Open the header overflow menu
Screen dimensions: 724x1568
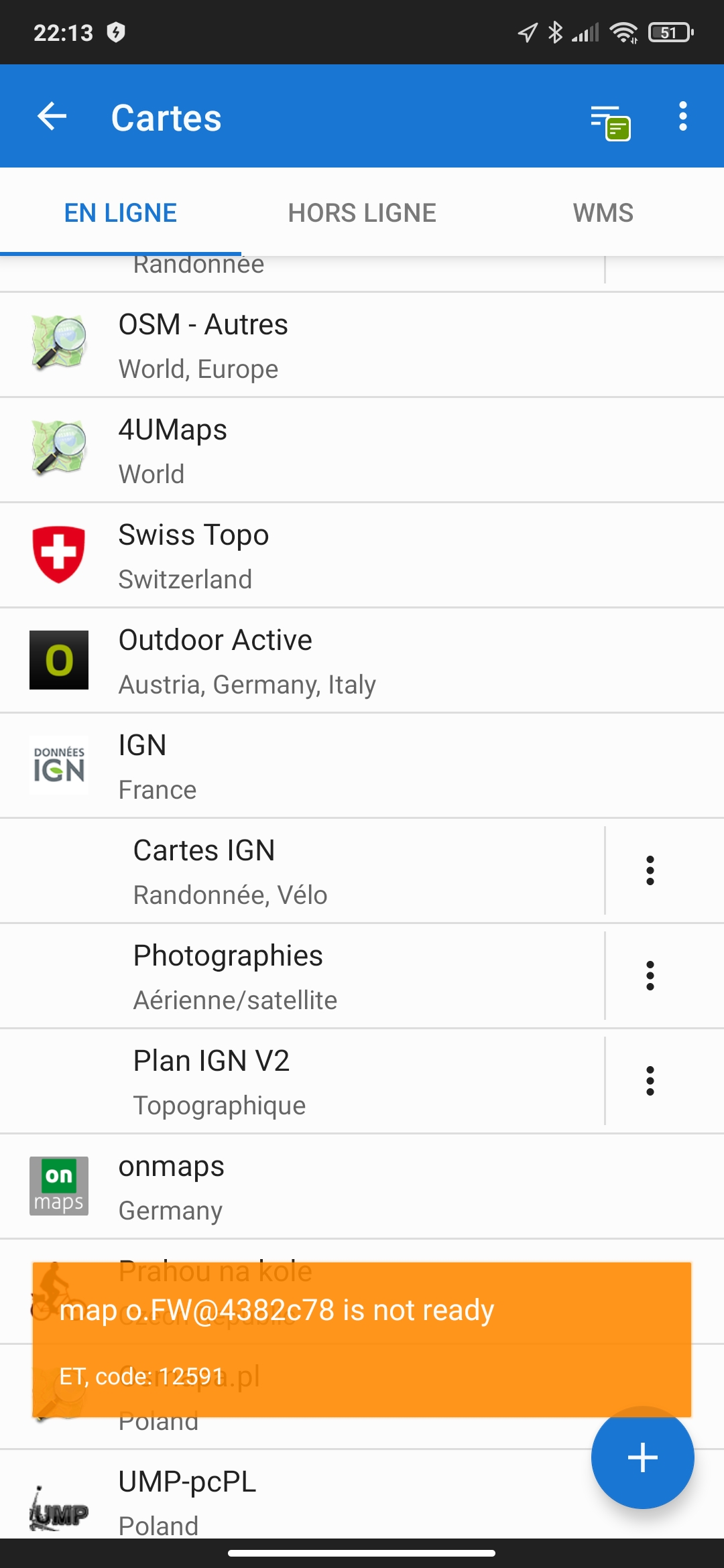click(x=682, y=117)
